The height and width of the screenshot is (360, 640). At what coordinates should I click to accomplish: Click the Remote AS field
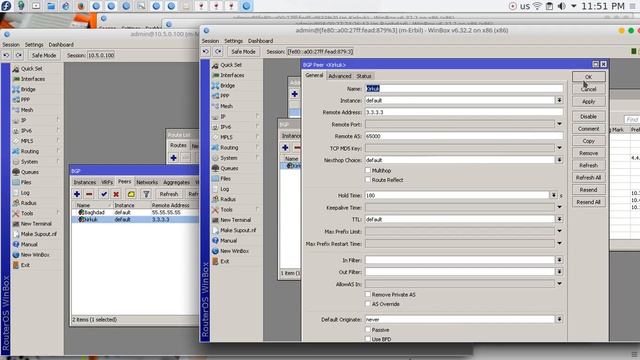[x=464, y=136]
